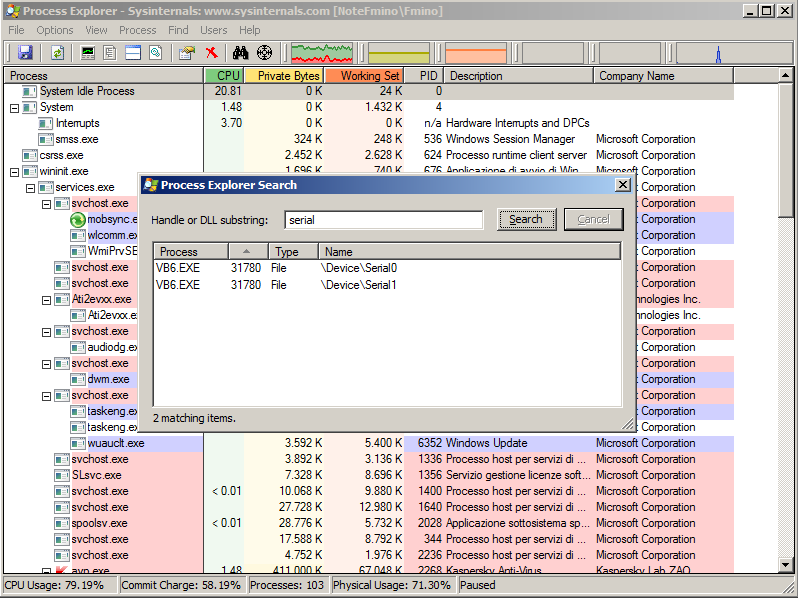
Task: Click the crosshair Find Window target icon
Action: point(264,52)
